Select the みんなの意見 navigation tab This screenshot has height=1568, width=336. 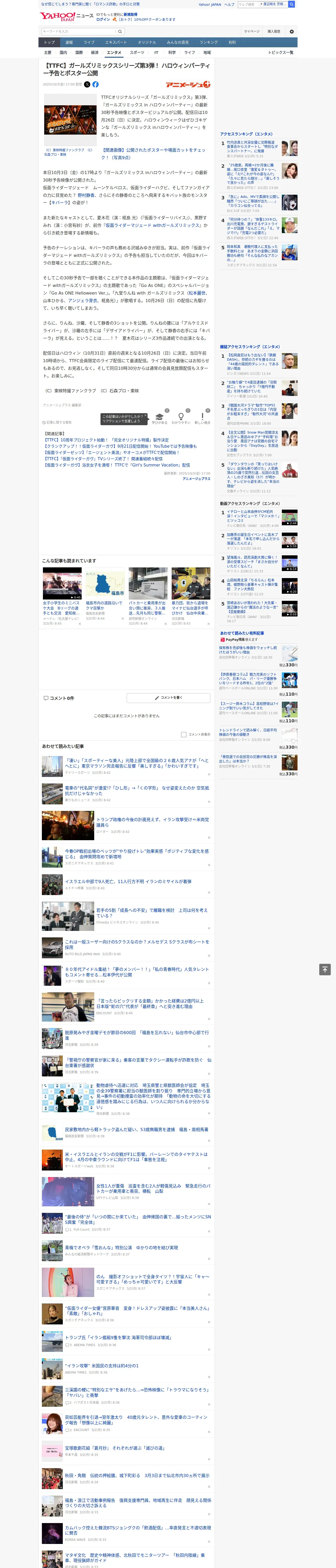[177, 43]
